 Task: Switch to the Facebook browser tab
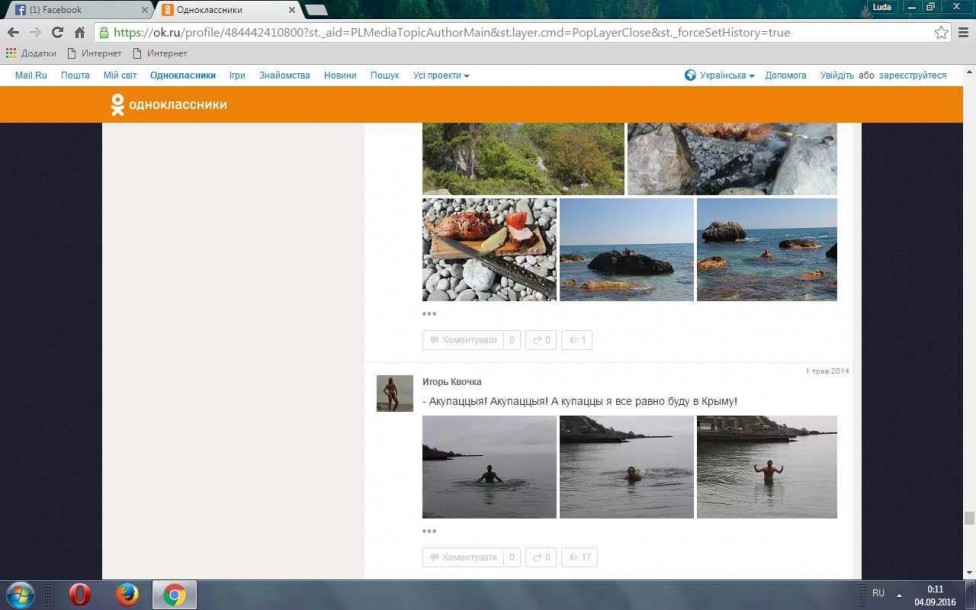(x=77, y=10)
